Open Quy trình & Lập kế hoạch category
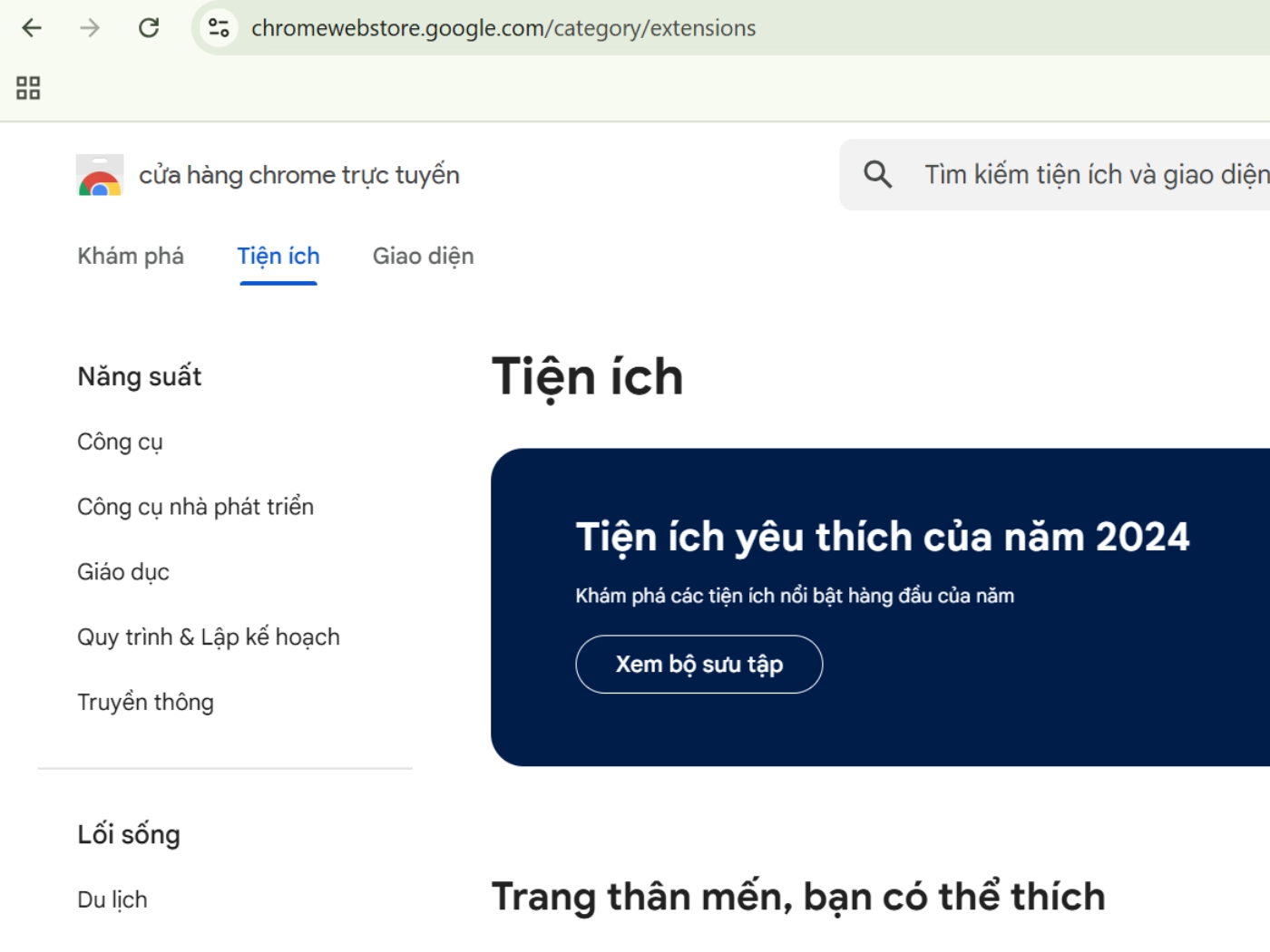Image resolution: width=1270 pixels, height=952 pixels. click(209, 637)
